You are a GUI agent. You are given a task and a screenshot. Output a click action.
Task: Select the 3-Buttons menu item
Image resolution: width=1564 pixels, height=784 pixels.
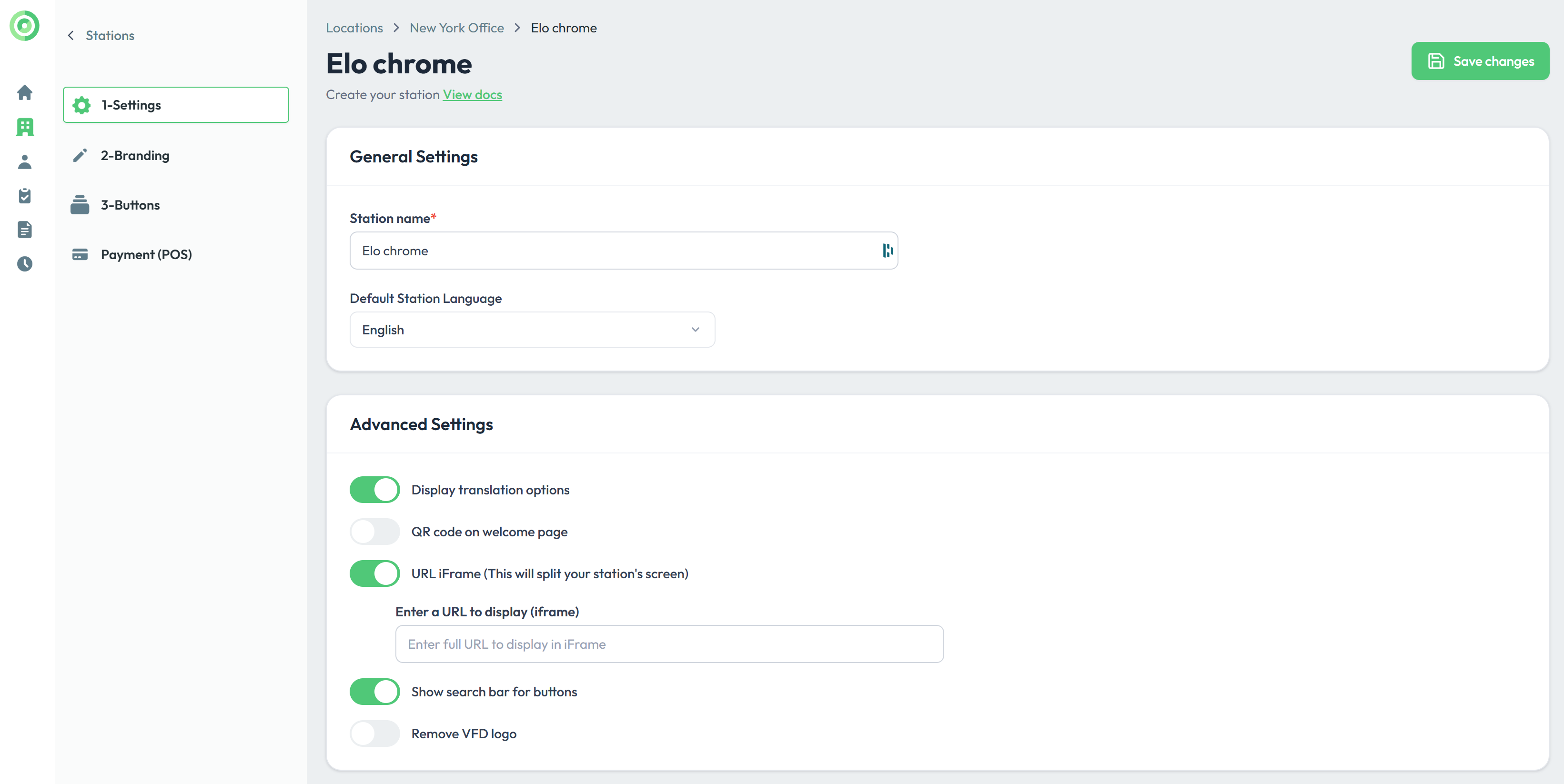pos(130,205)
